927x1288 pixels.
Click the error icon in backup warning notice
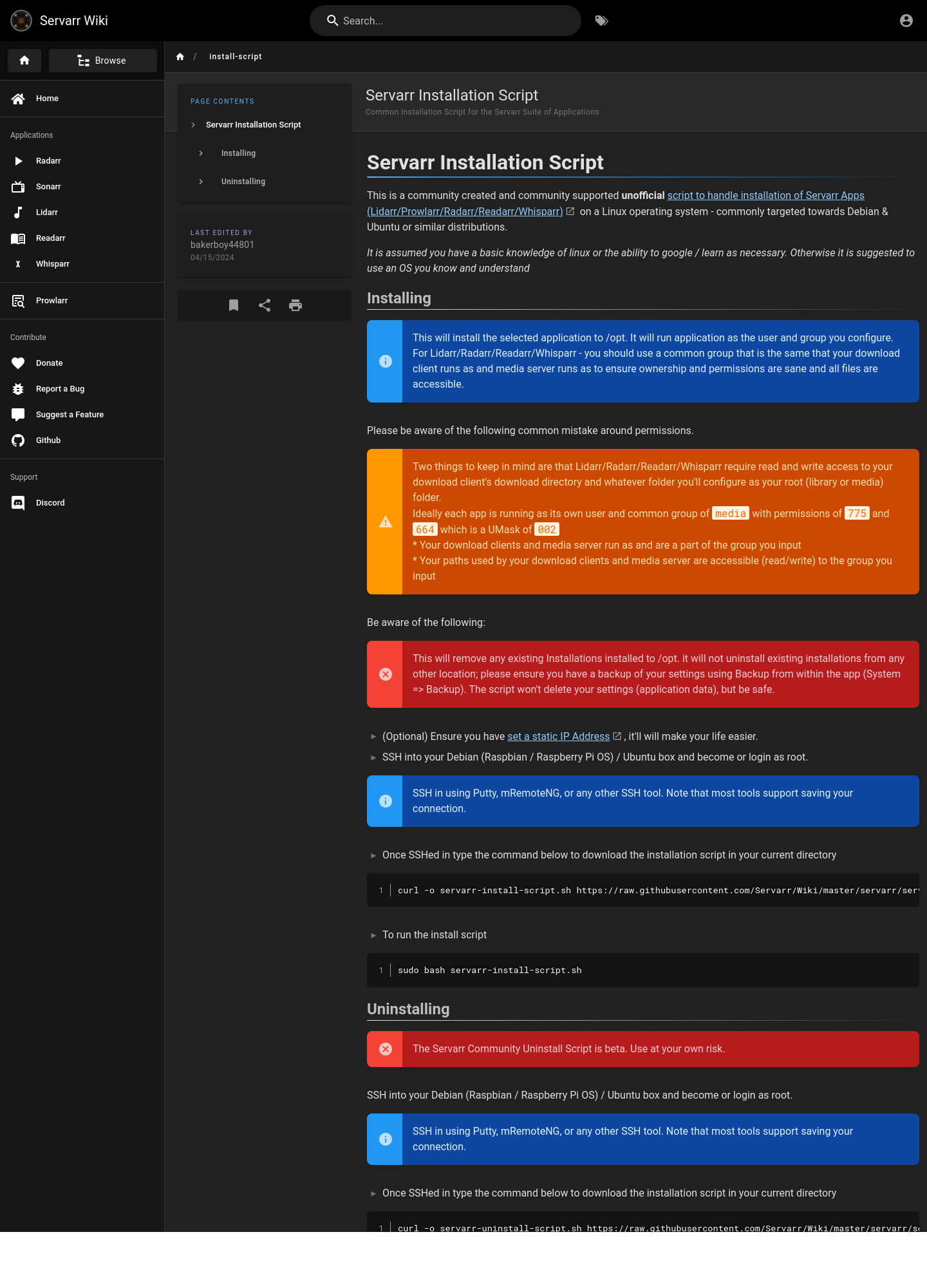click(386, 674)
